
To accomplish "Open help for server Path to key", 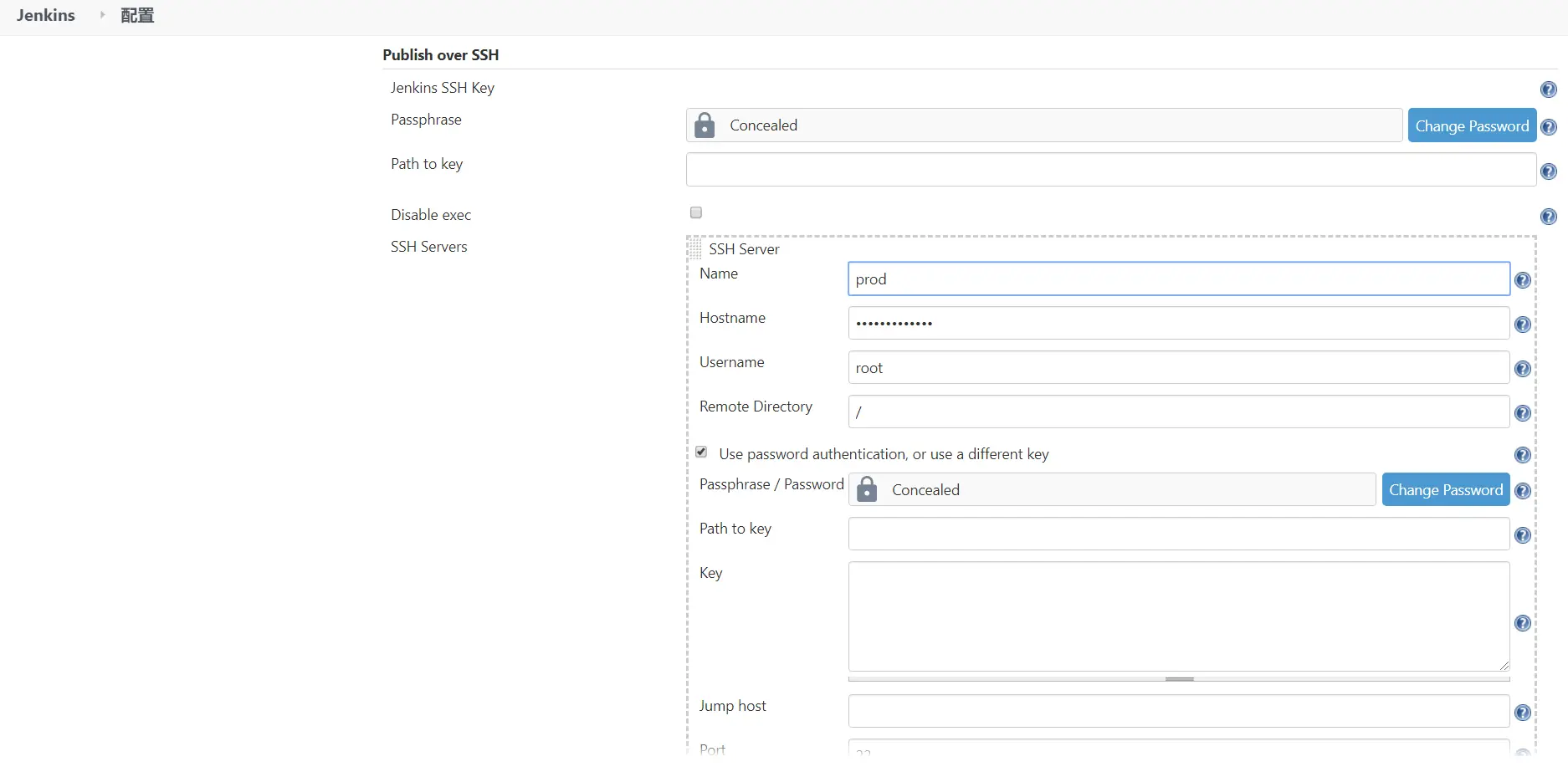I will click(x=1523, y=535).
